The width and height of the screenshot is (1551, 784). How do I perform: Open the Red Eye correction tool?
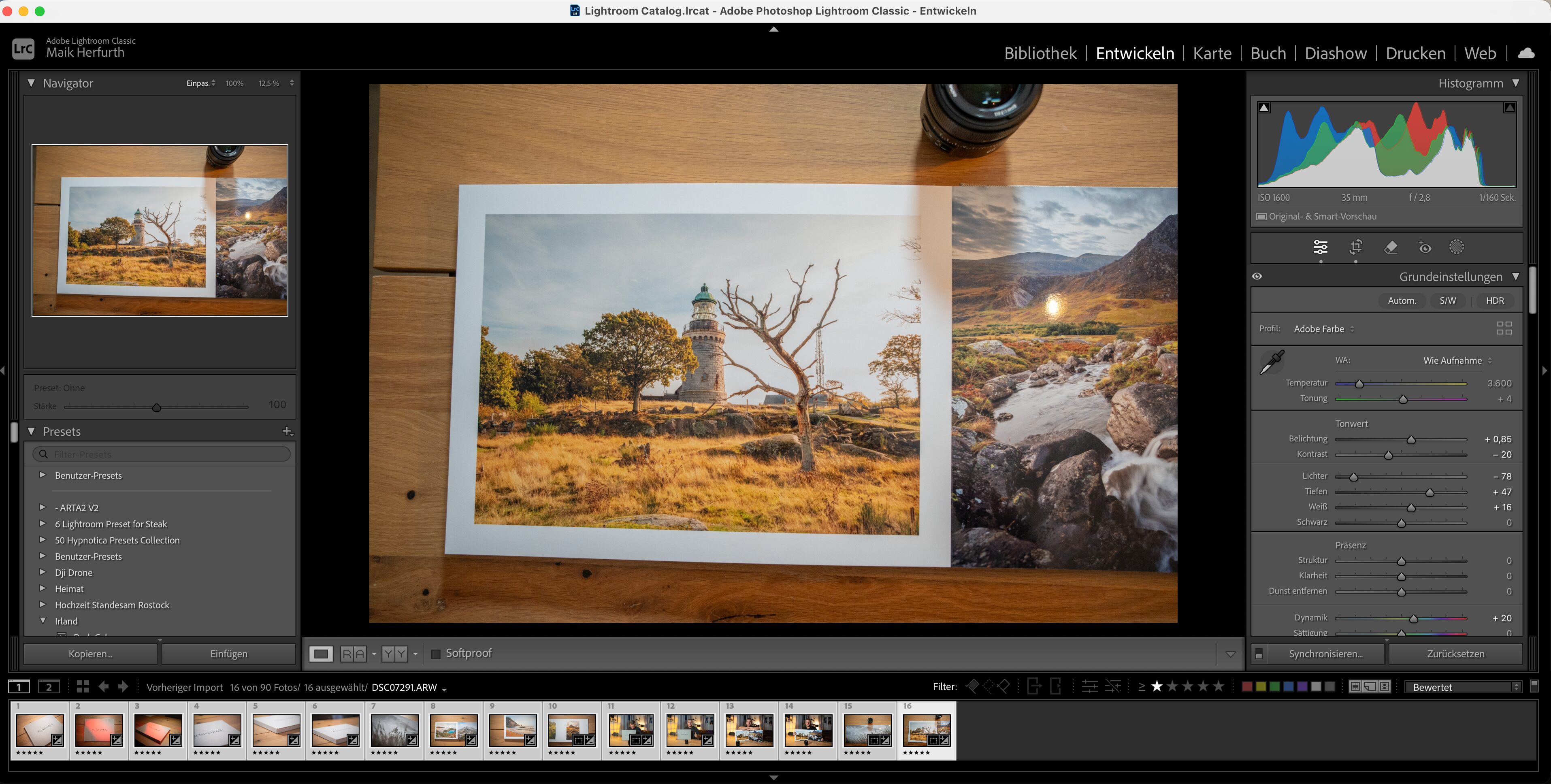click(x=1425, y=247)
